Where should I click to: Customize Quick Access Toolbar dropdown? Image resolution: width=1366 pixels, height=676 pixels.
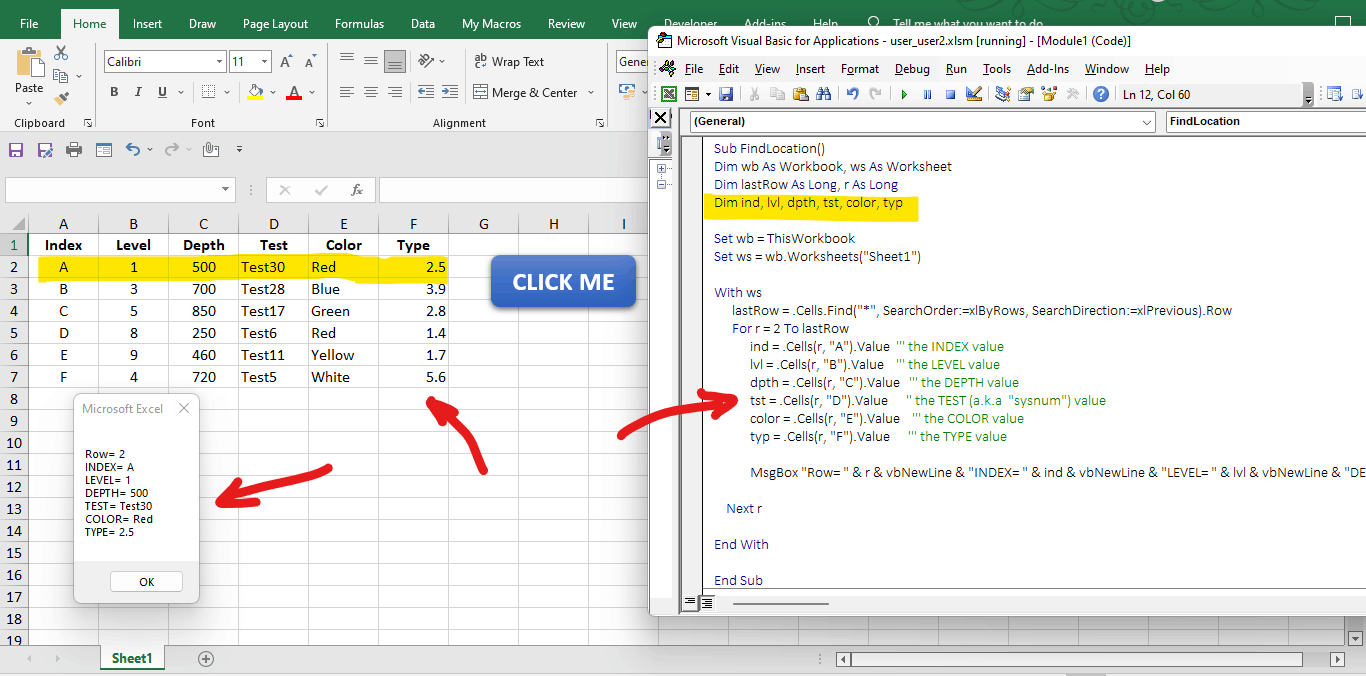pos(239,150)
